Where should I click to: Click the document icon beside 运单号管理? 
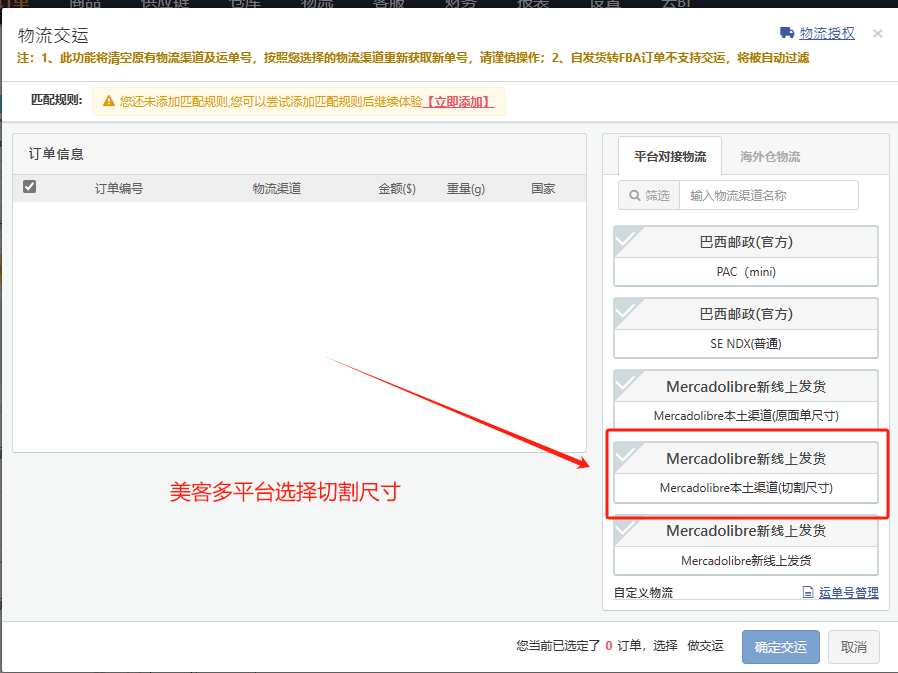click(808, 592)
